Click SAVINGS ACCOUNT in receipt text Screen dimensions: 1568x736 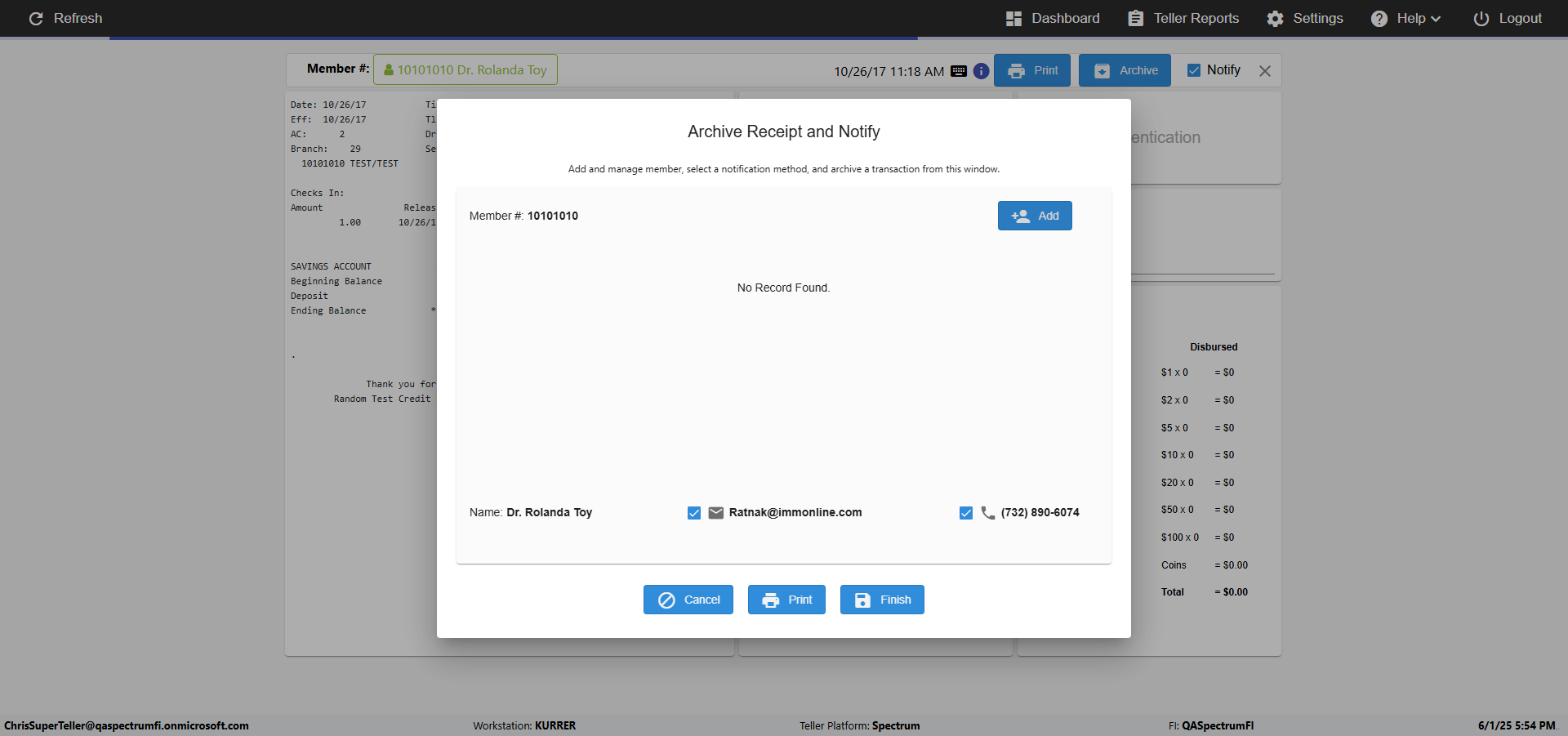[x=331, y=266]
